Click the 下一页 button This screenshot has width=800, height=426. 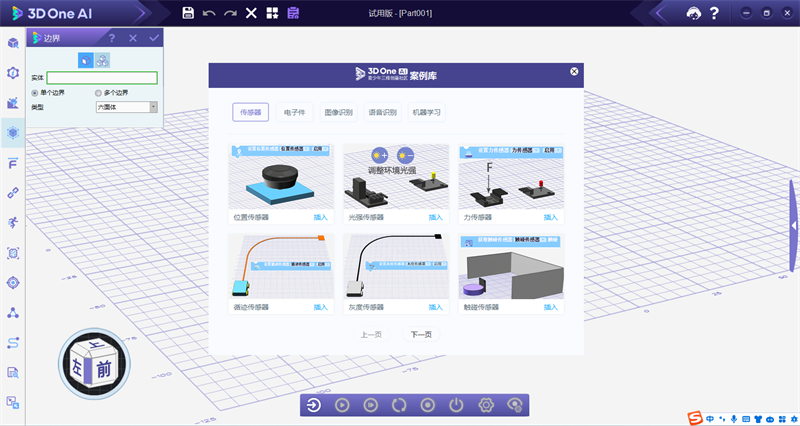421,334
